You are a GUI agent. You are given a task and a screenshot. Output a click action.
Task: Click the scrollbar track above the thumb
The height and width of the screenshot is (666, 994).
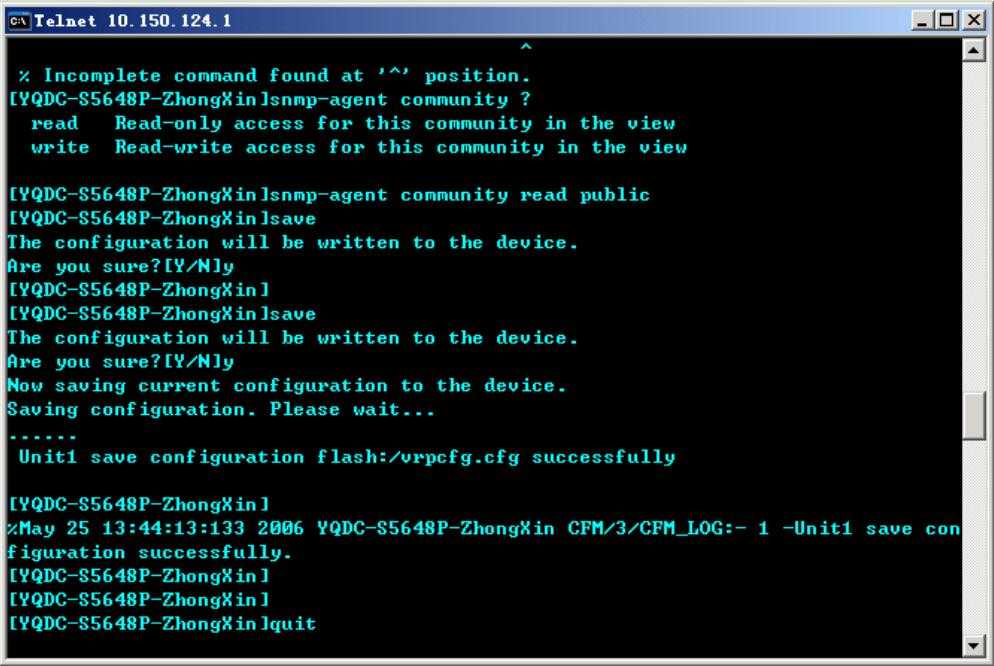click(x=973, y=227)
